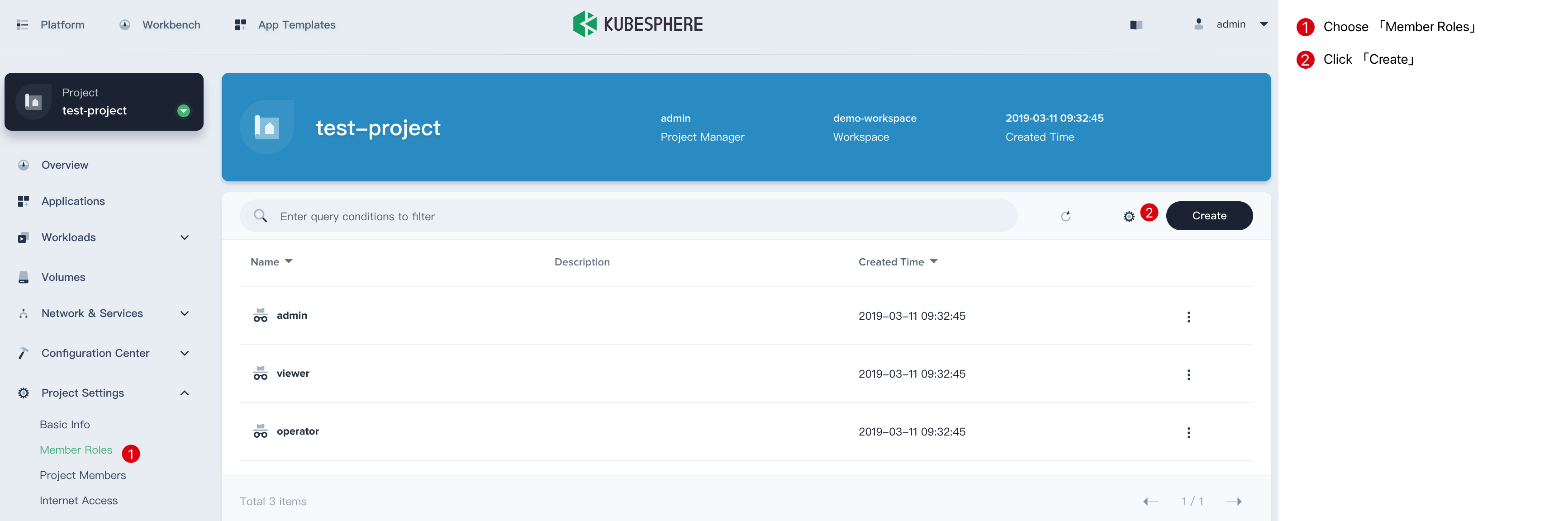Open Internet Access submenu

[79, 501]
